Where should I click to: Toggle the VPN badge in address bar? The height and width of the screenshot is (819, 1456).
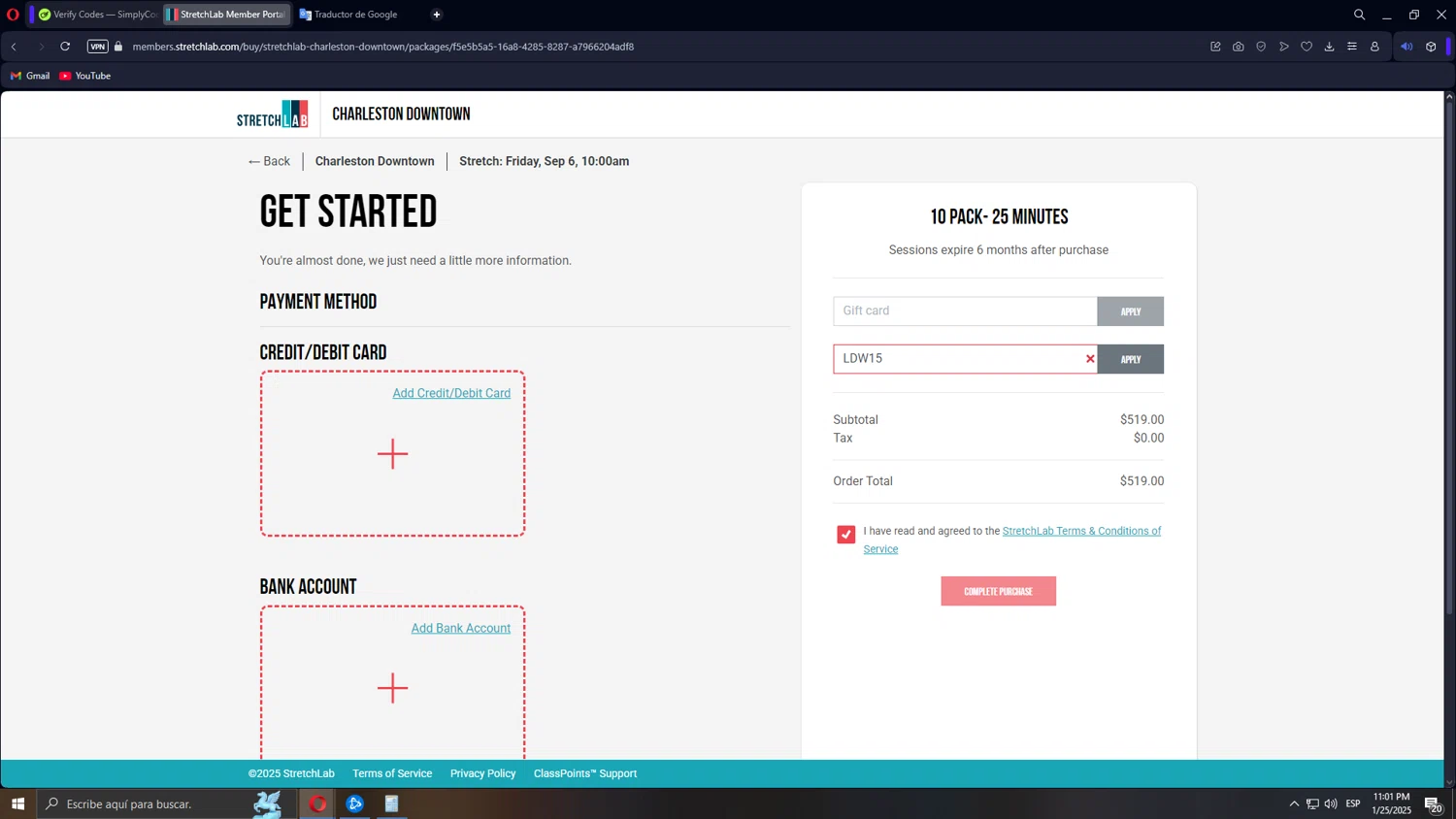[97, 47]
